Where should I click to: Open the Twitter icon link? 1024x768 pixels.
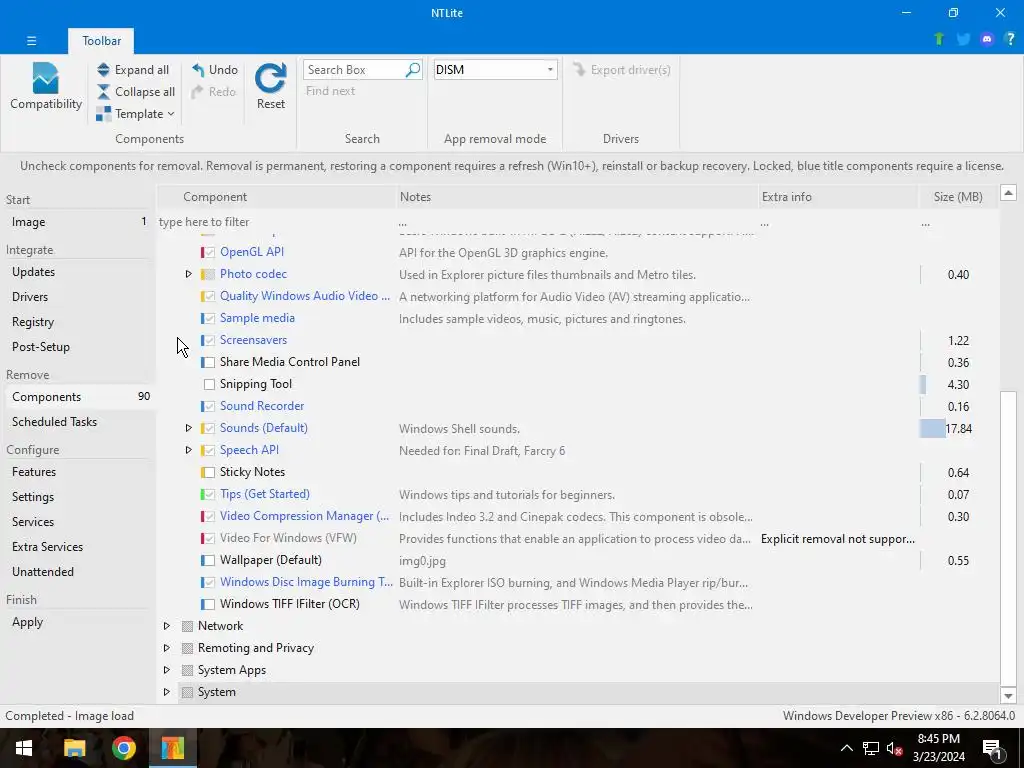[x=963, y=39]
